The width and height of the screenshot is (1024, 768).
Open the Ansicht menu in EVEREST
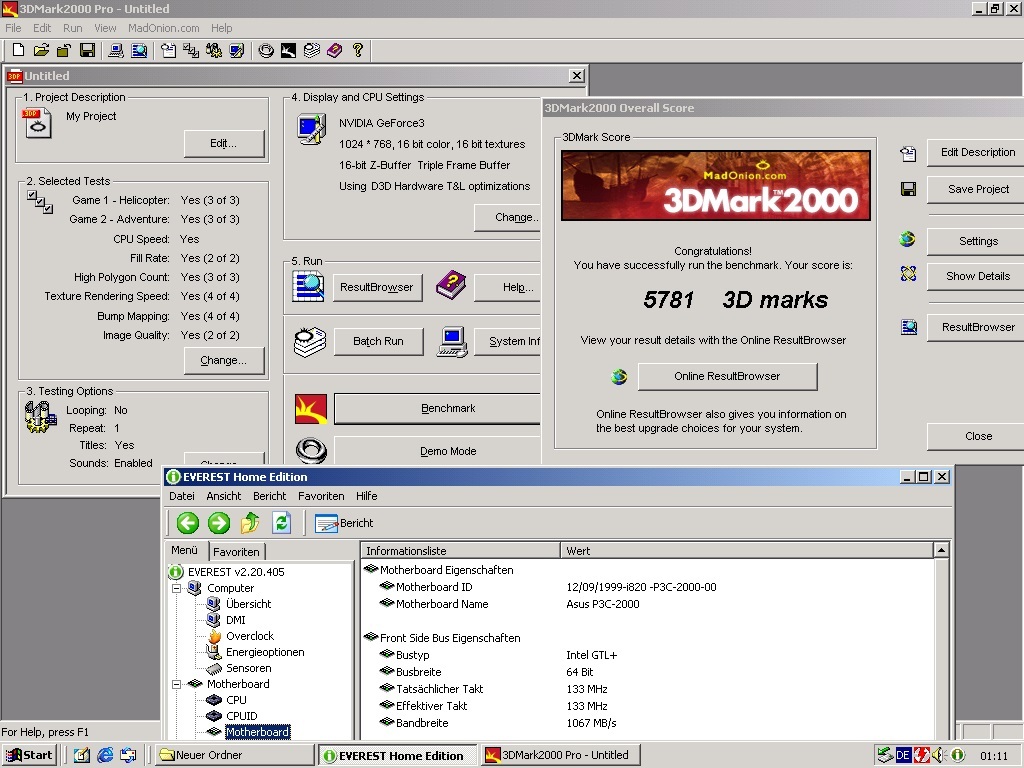click(223, 496)
